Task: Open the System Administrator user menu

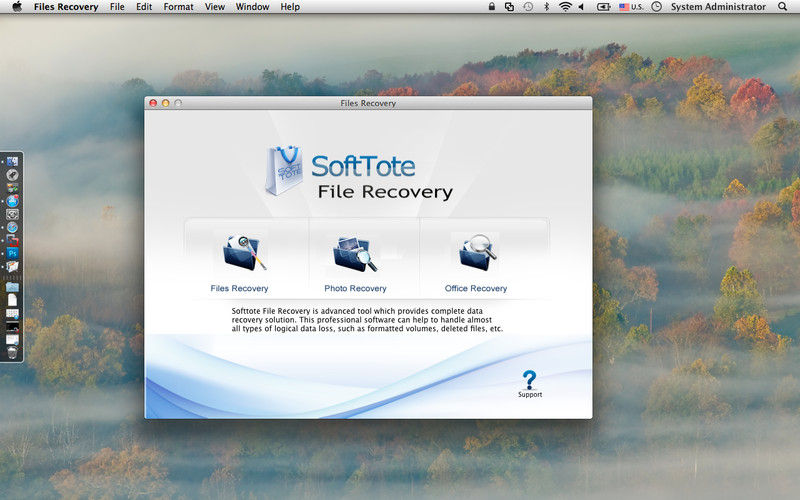Action: pyautogui.click(x=718, y=7)
